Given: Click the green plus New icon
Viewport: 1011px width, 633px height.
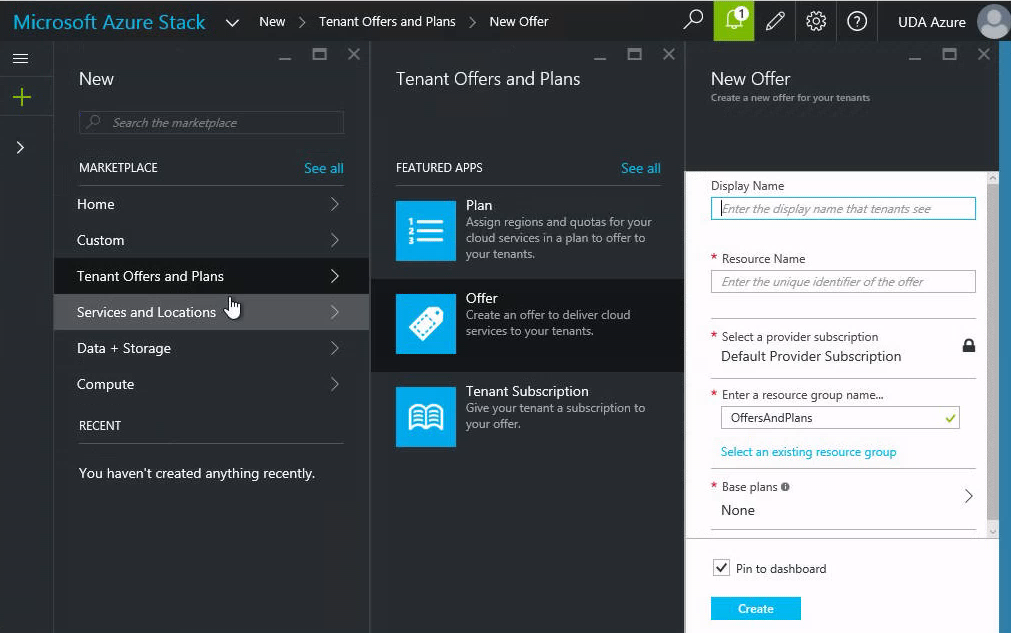Looking at the screenshot, I should coord(21,97).
